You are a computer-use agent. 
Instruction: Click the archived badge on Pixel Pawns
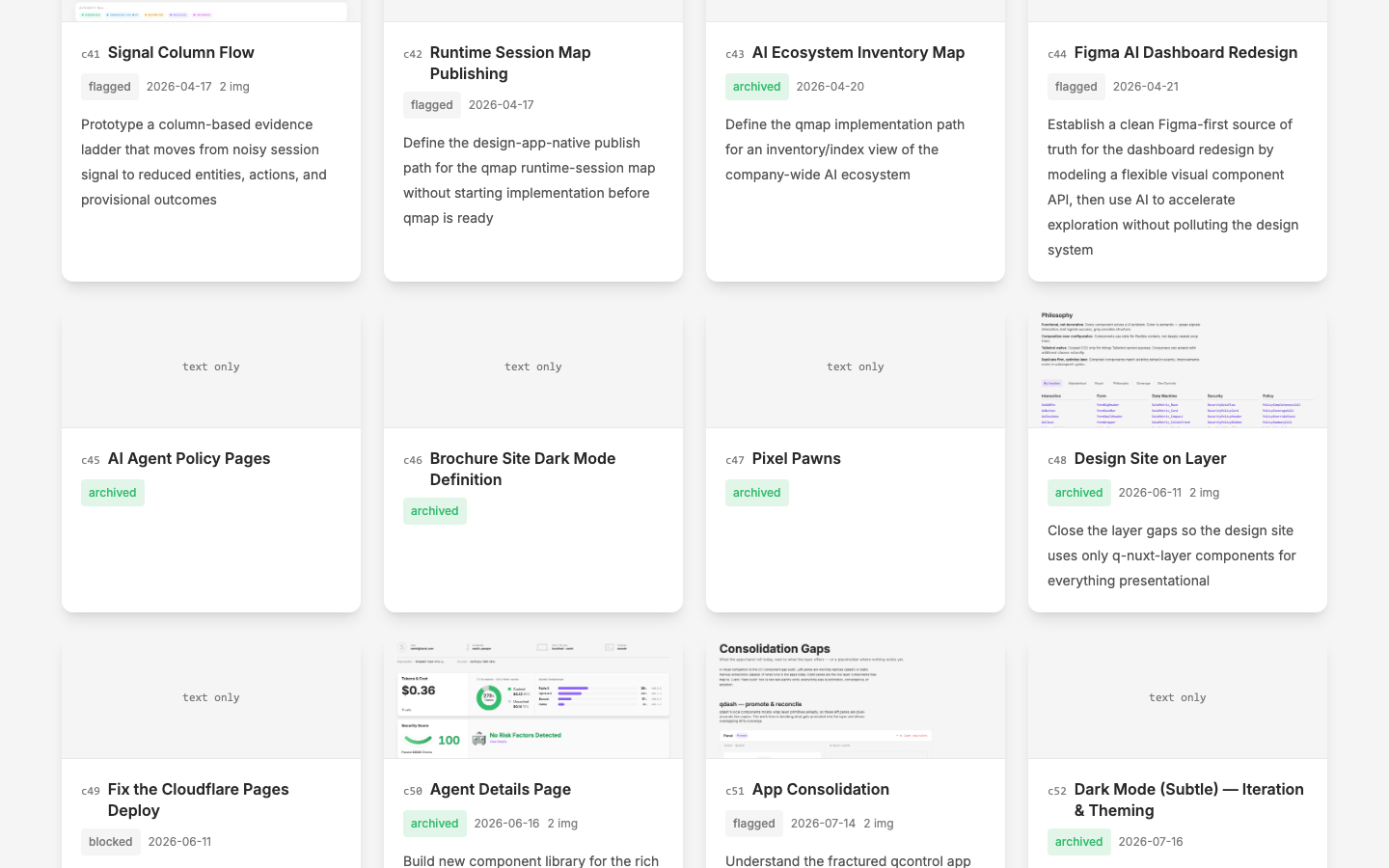(757, 493)
